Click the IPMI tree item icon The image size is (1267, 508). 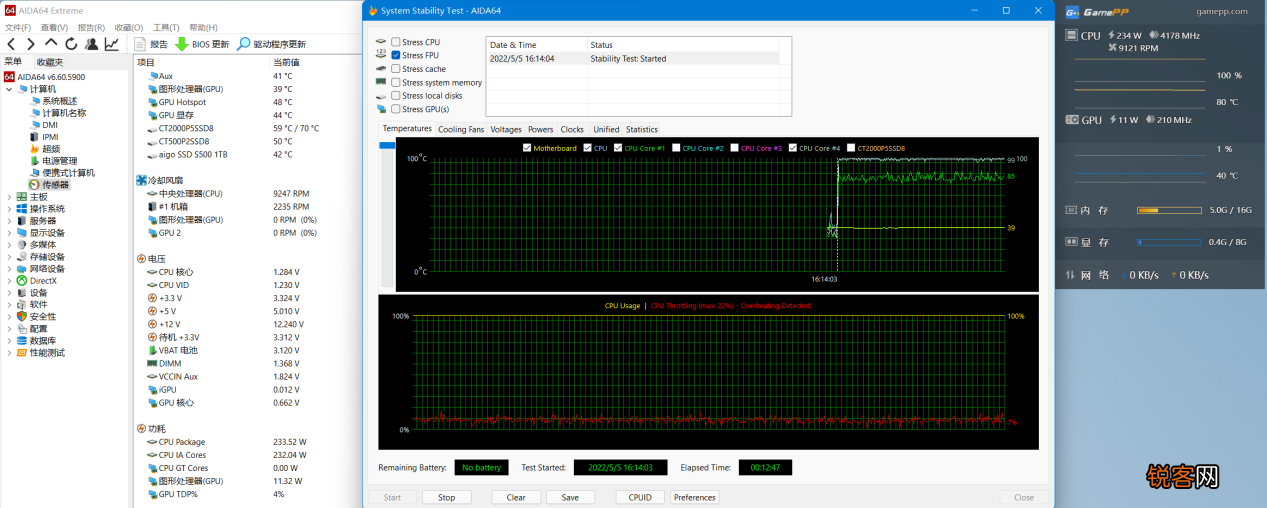(x=35, y=137)
